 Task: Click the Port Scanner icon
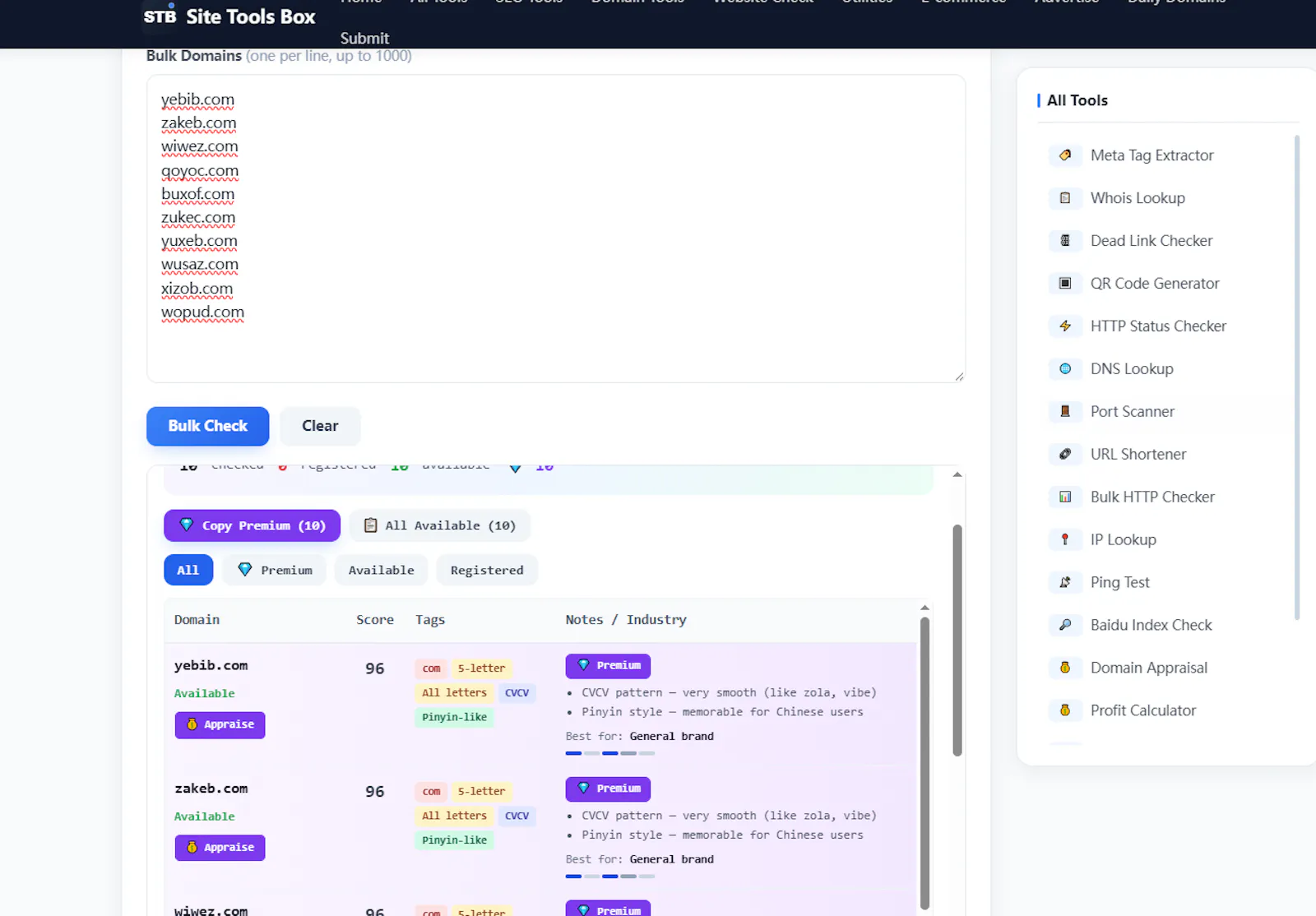(x=1065, y=412)
